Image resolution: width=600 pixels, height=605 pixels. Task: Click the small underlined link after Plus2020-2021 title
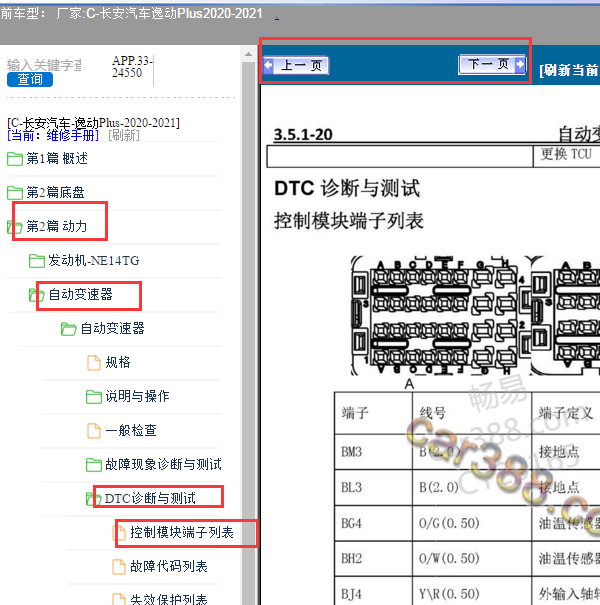pos(277,17)
